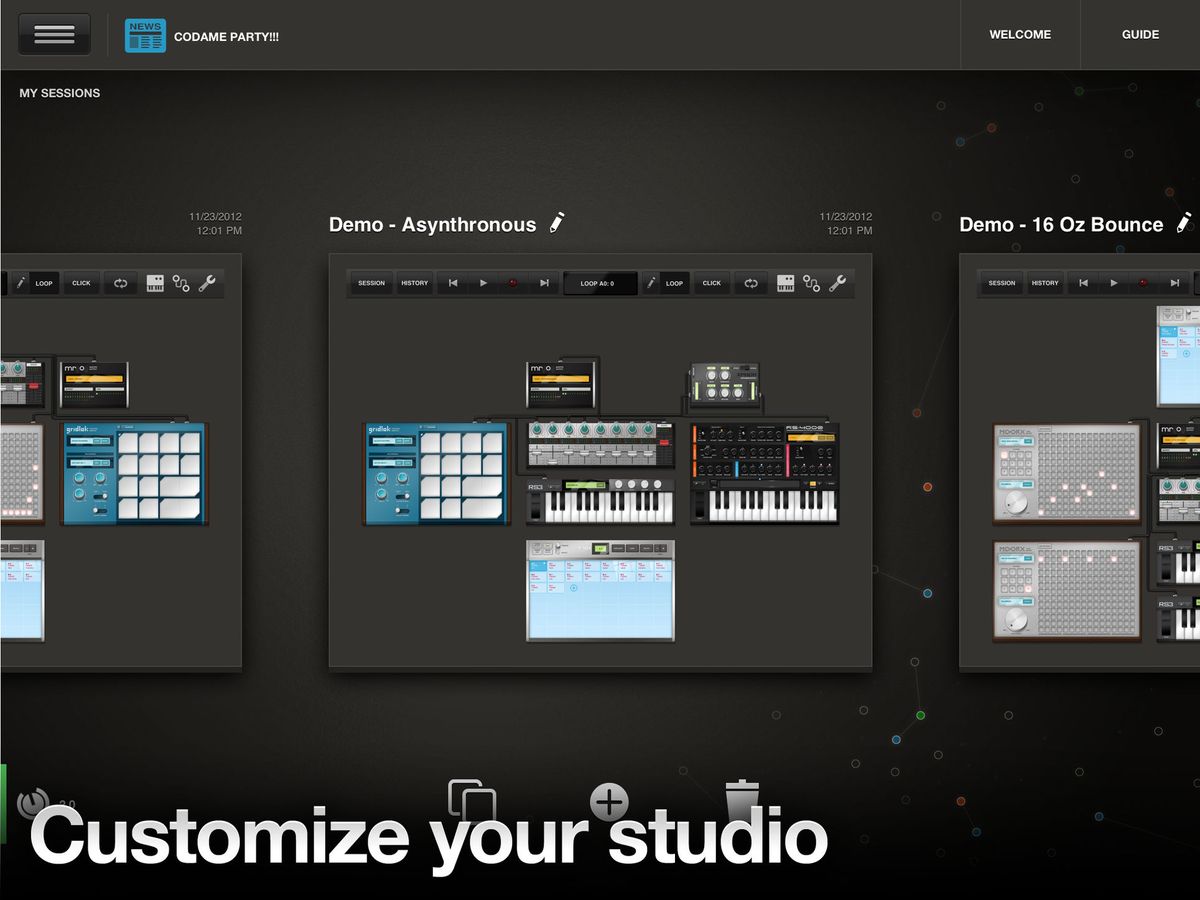Open the Tremolo wrench settings icon in the toolbar

pyautogui.click(x=839, y=283)
